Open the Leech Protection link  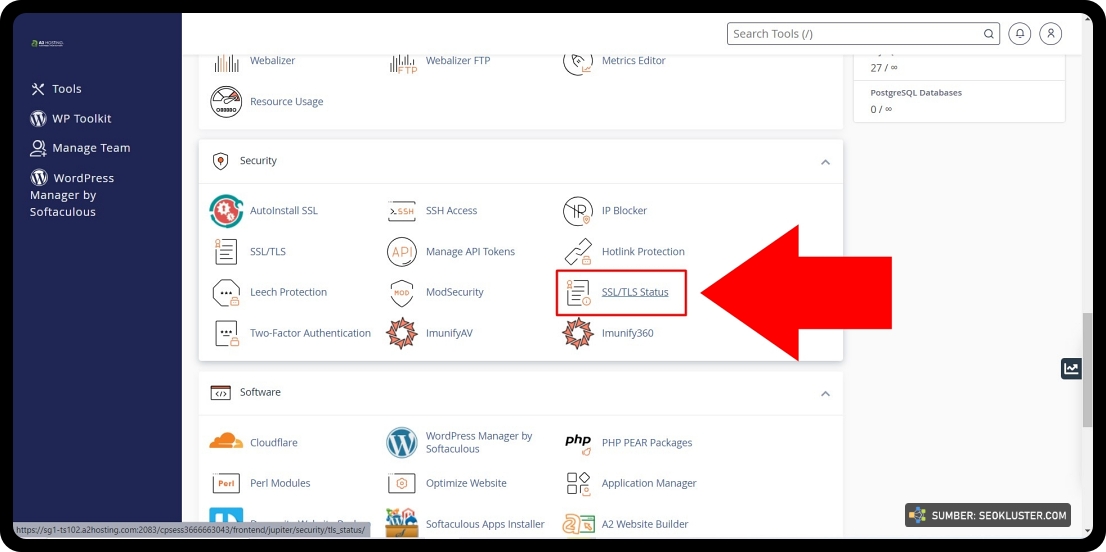(288, 292)
